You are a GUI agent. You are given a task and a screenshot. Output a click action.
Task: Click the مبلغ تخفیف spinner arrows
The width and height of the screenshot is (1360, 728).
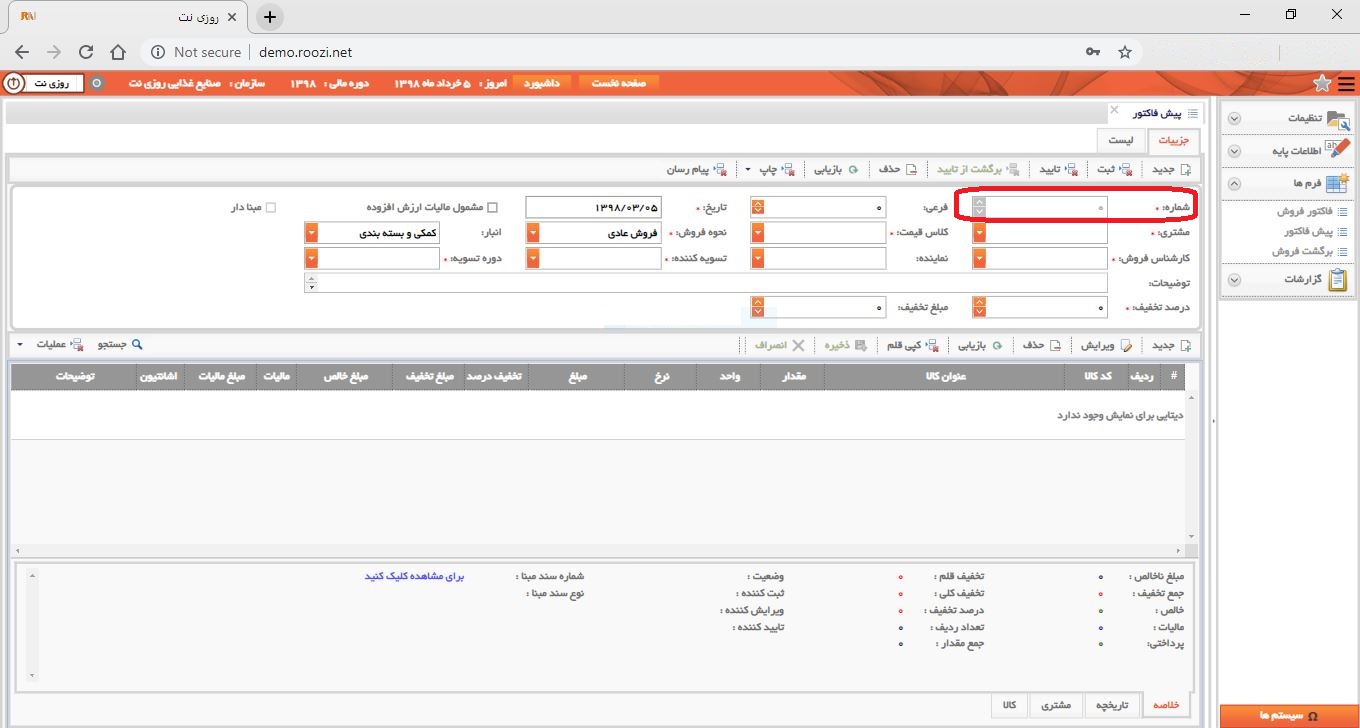(758, 308)
